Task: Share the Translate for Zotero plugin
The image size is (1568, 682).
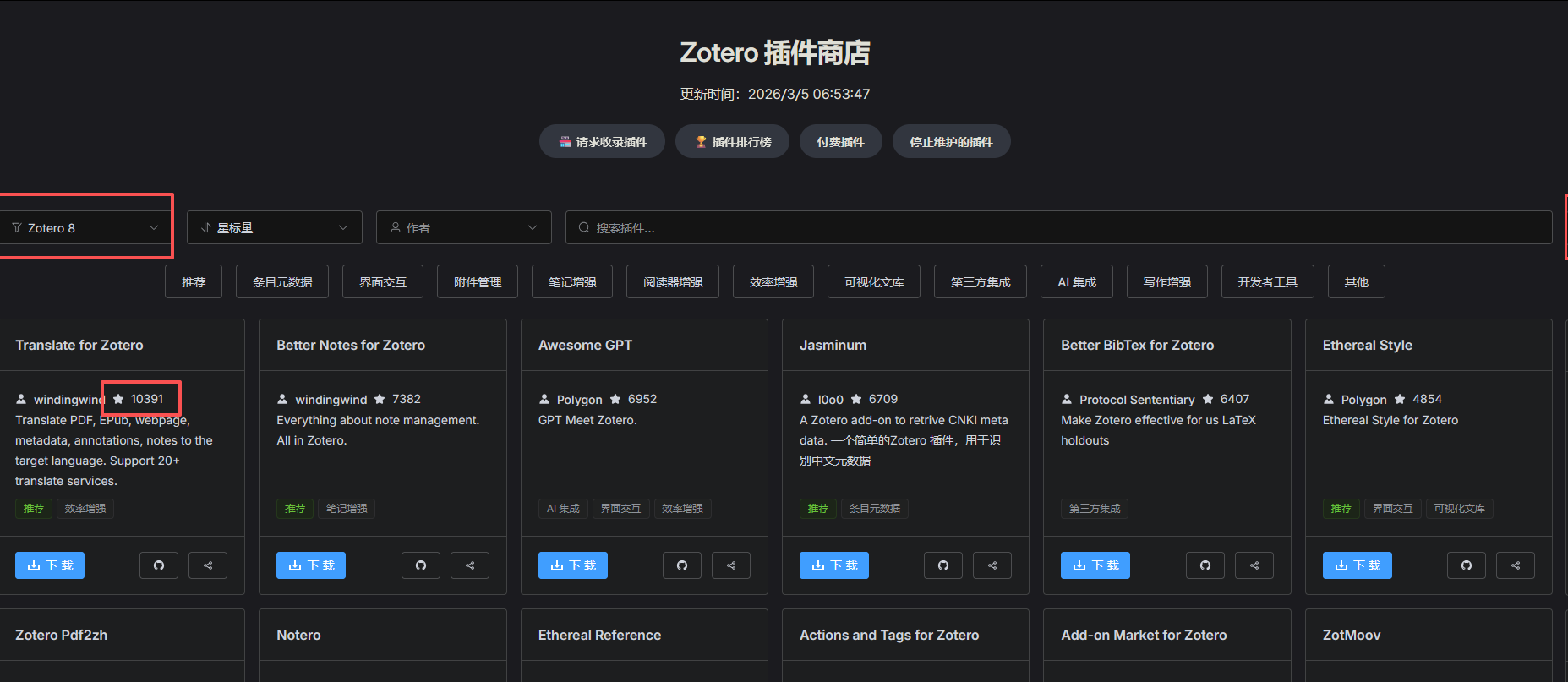Action: tap(208, 565)
